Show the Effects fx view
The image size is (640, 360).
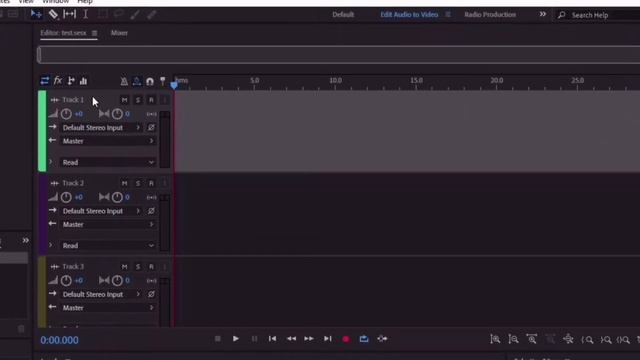(x=58, y=81)
